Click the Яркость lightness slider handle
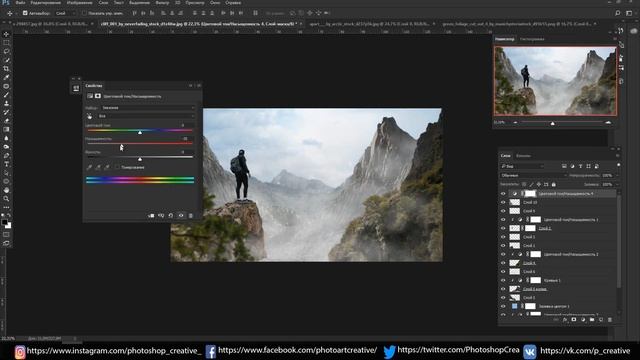Image resolution: width=640 pixels, height=360 pixels. tap(140, 159)
